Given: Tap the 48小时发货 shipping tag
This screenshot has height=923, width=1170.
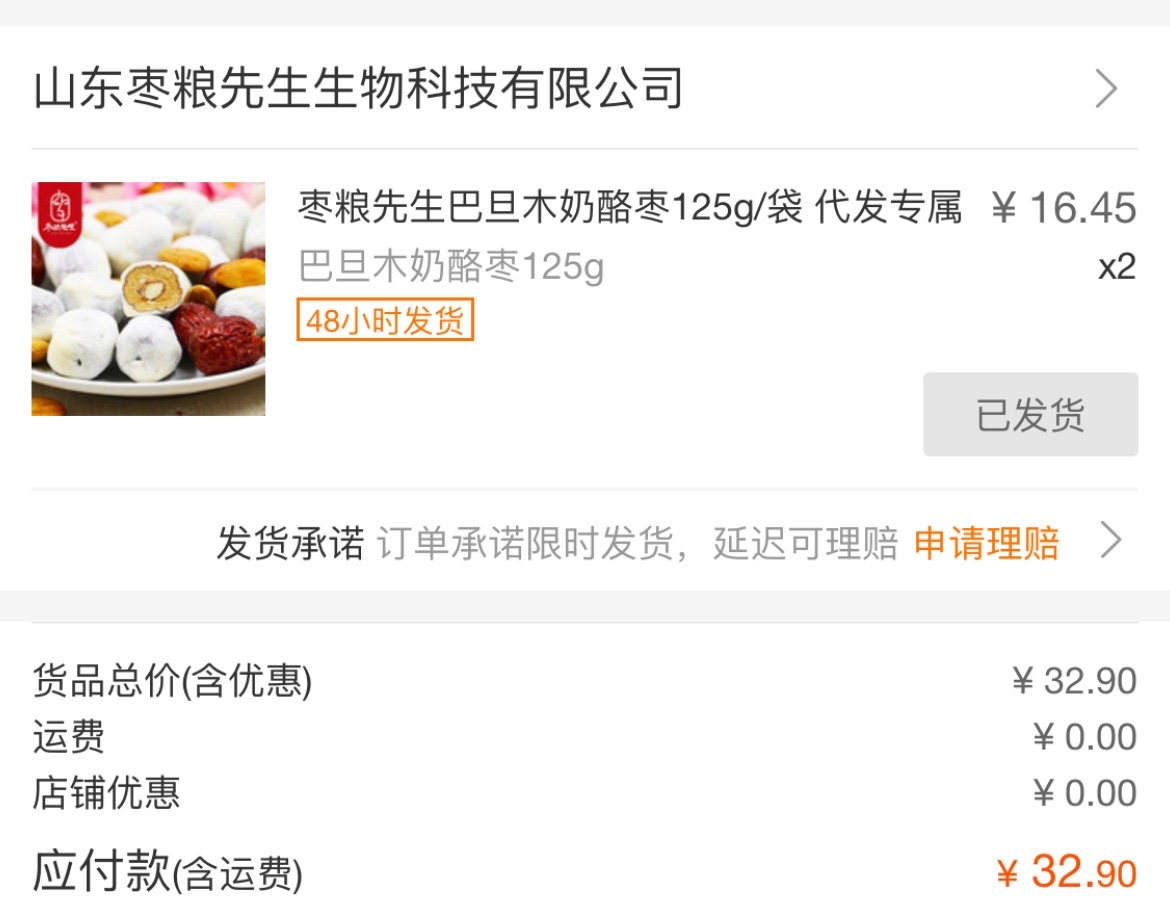Looking at the screenshot, I should 385,320.
